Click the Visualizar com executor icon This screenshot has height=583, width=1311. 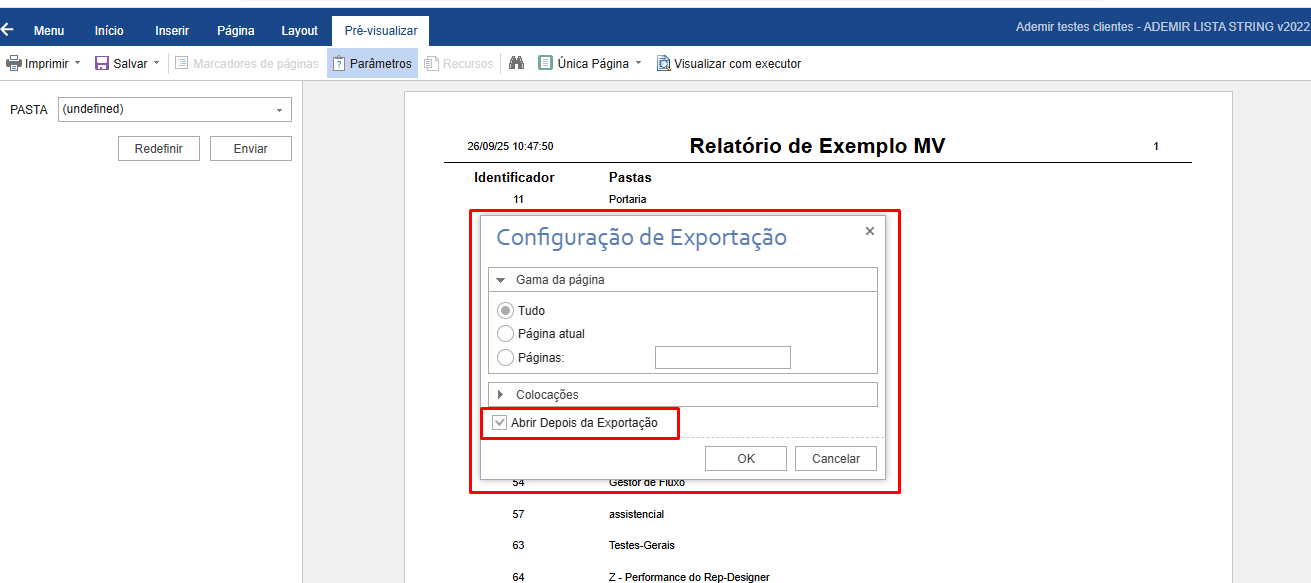[663, 64]
